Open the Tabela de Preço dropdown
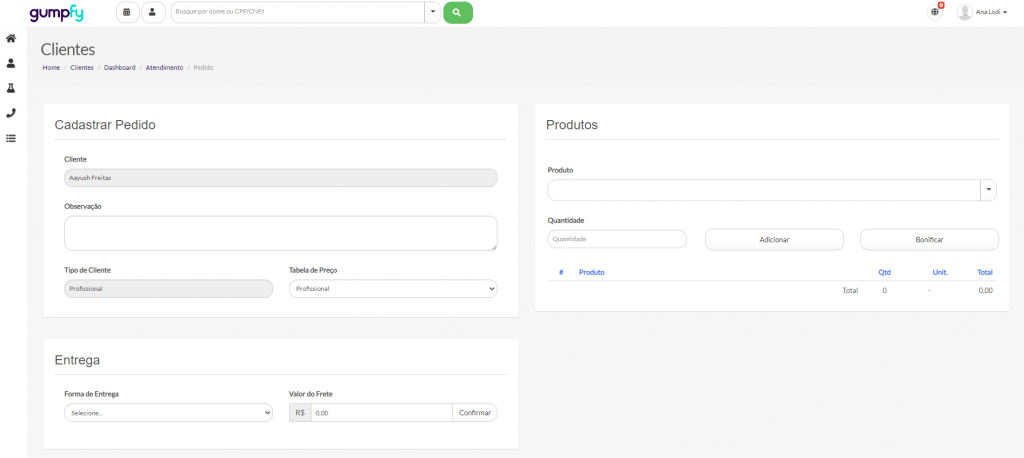Image resolution: width=1024 pixels, height=458 pixels. coord(392,288)
